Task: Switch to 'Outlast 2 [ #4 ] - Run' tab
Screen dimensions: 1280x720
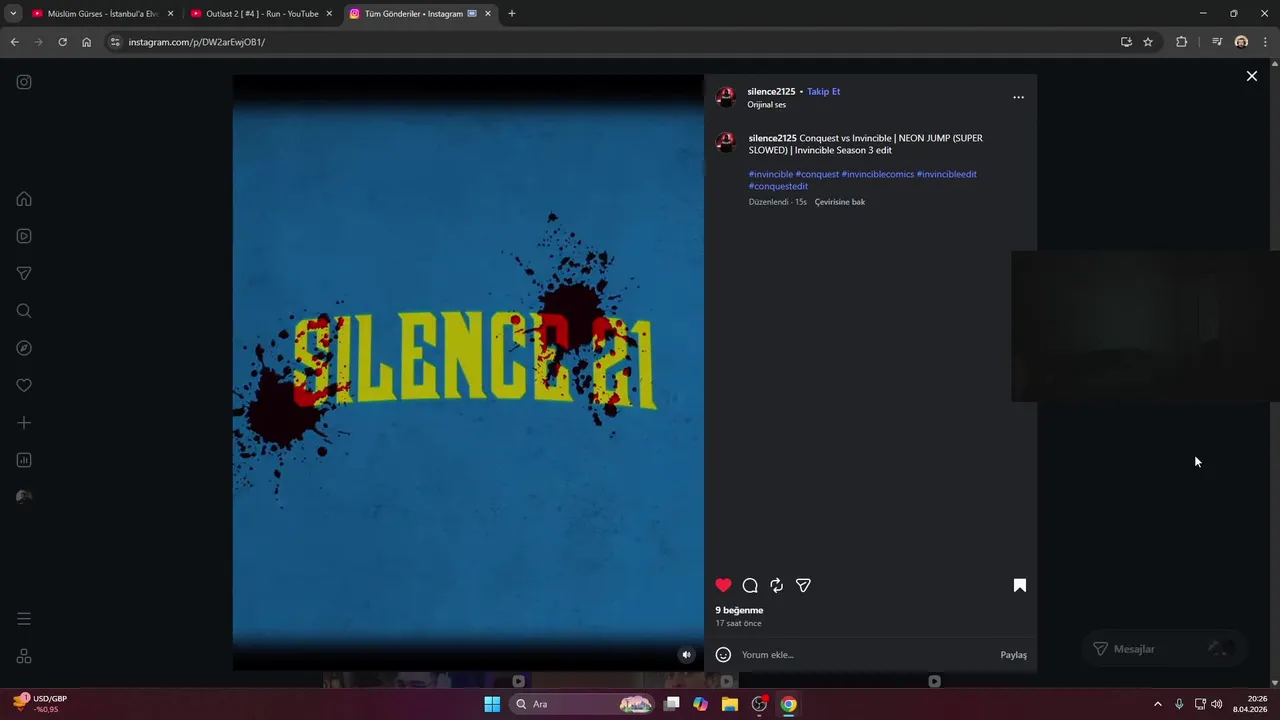Action: [262, 14]
